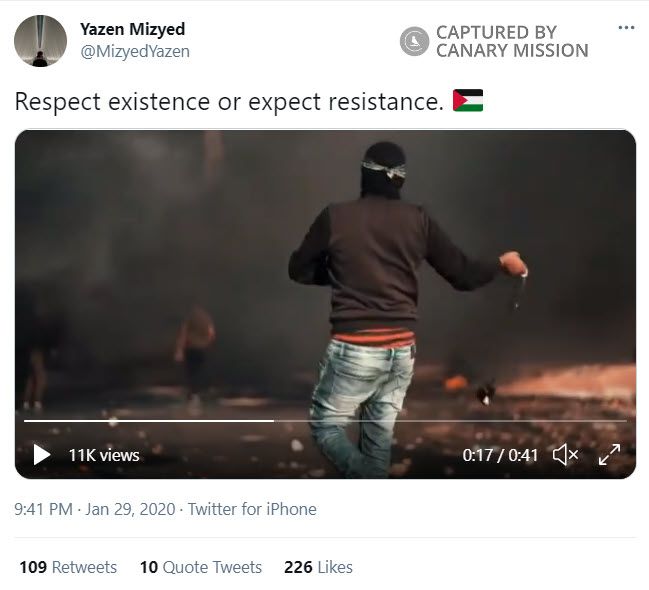Image resolution: width=649 pixels, height=590 pixels.
Task: Click the 11K views counter
Action: tap(104, 455)
